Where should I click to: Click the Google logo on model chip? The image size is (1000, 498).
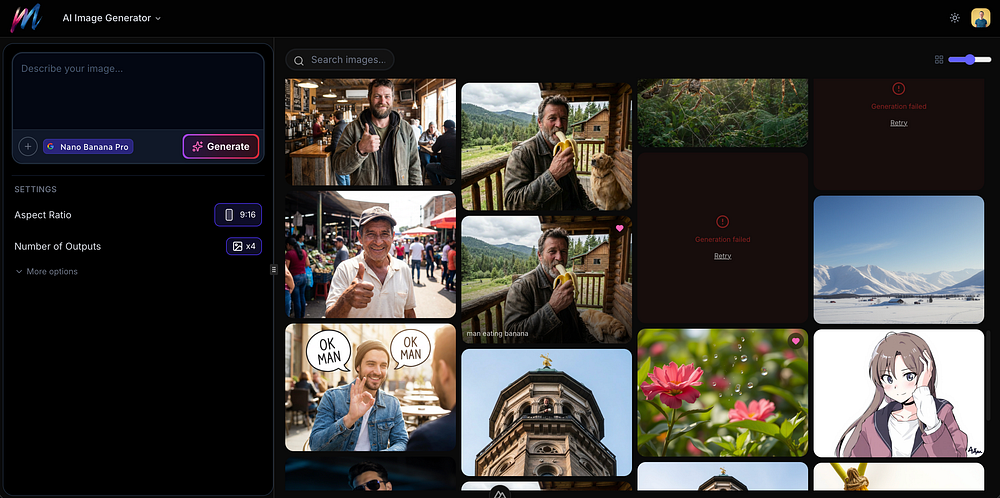pos(50,147)
